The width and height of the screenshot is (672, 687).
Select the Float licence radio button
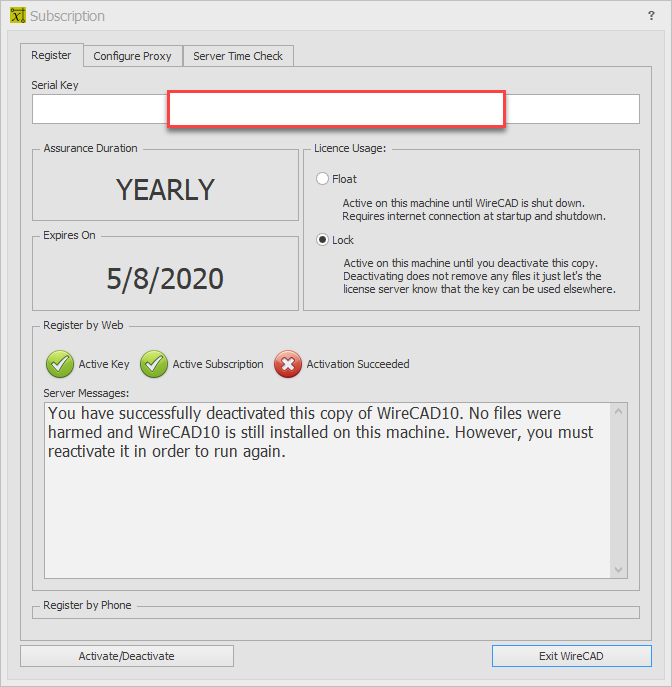tap(322, 179)
